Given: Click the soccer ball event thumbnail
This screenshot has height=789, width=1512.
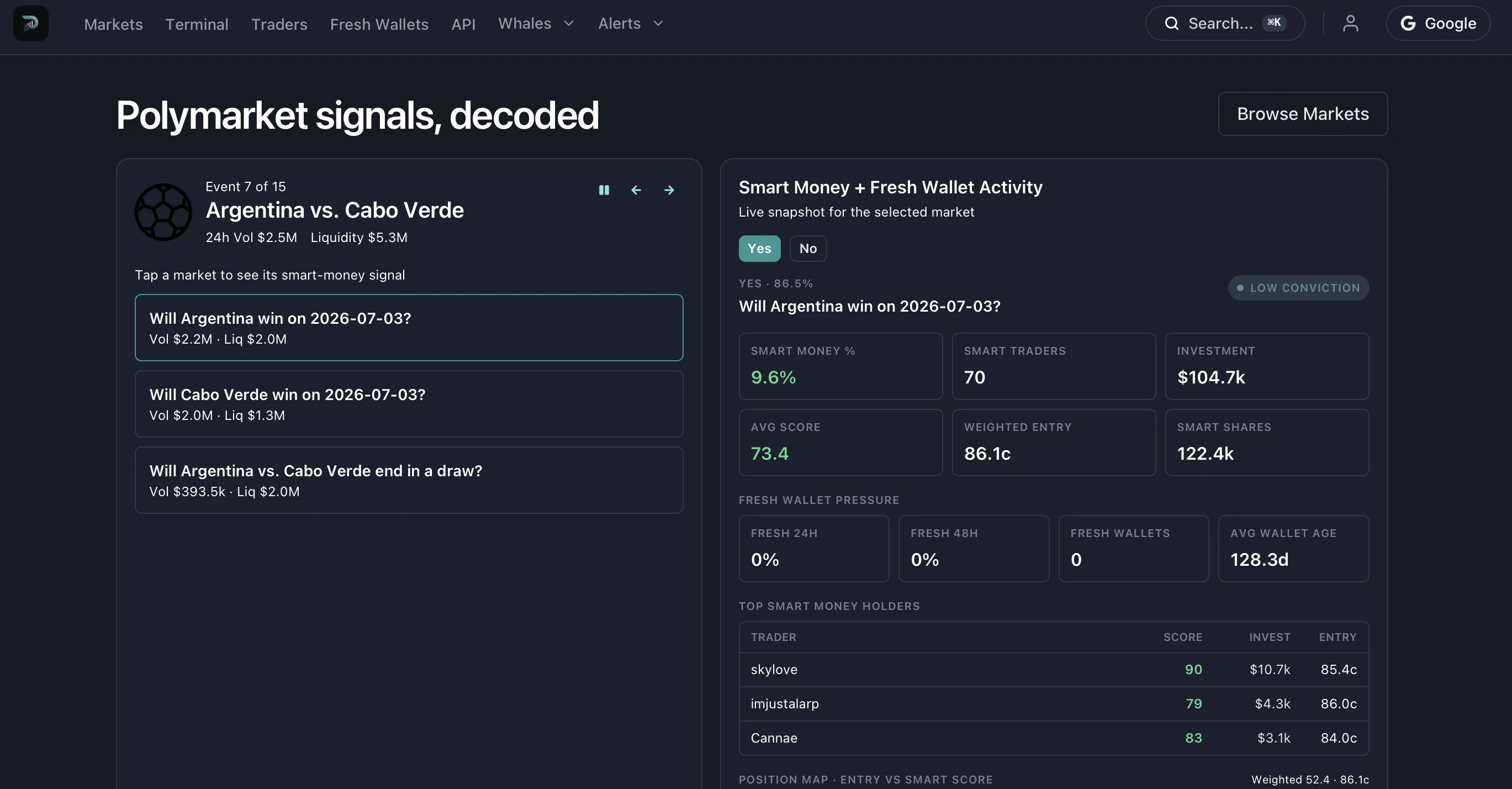Looking at the screenshot, I should click(163, 212).
